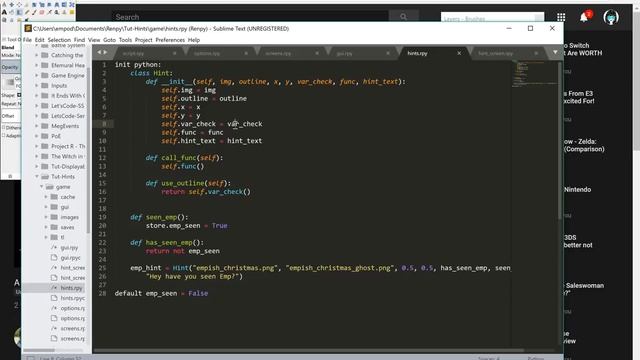Close the options.rpy tab
640x360 pixels.
tap(246, 53)
